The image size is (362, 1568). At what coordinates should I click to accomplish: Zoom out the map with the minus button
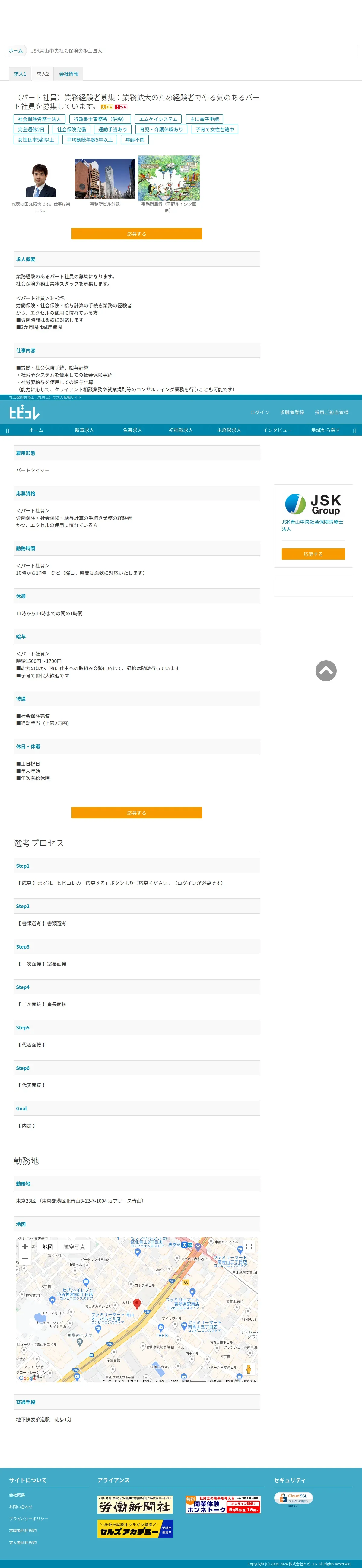[25, 1259]
